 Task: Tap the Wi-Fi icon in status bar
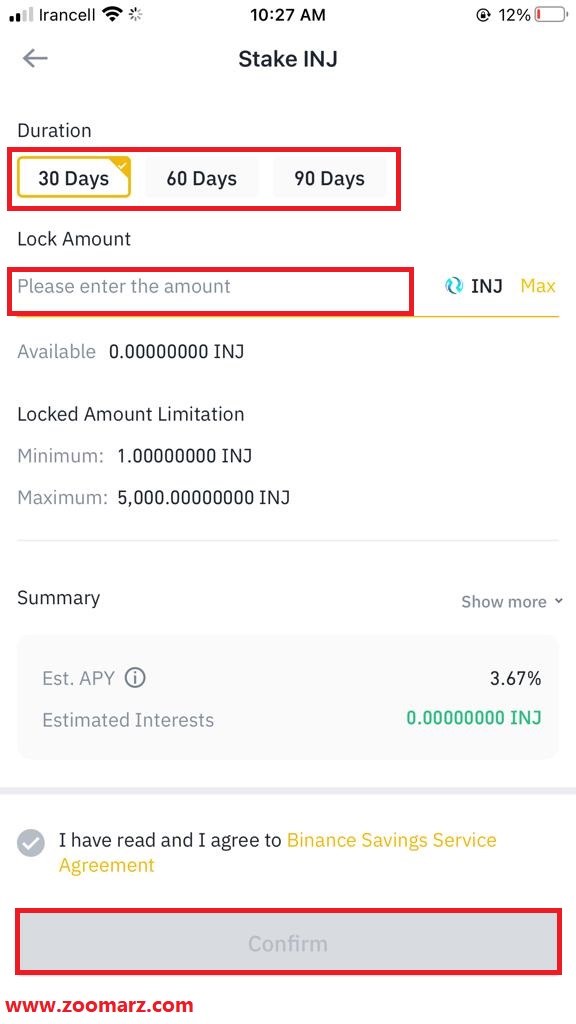click(x=112, y=14)
